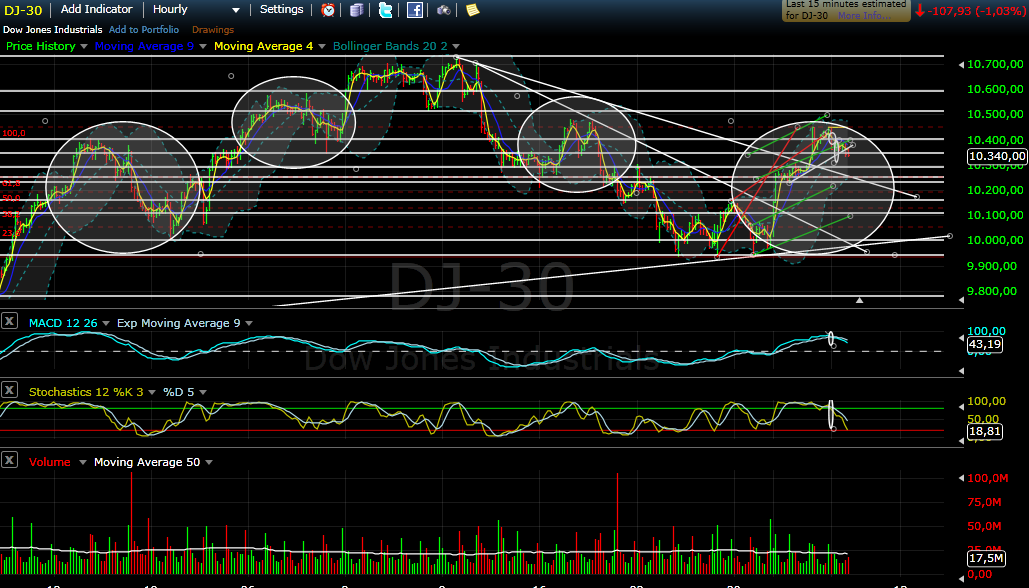Expand the Volume options arrow

tap(83, 463)
